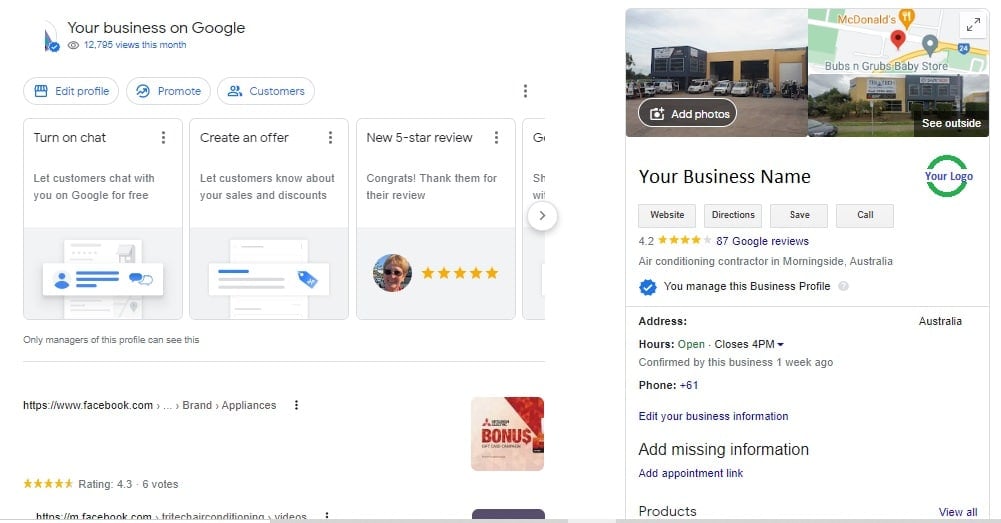Expand hours dropdown next to Closes 4PM
Image resolution: width=1001 pixels, height=523 pixels.
780,344
